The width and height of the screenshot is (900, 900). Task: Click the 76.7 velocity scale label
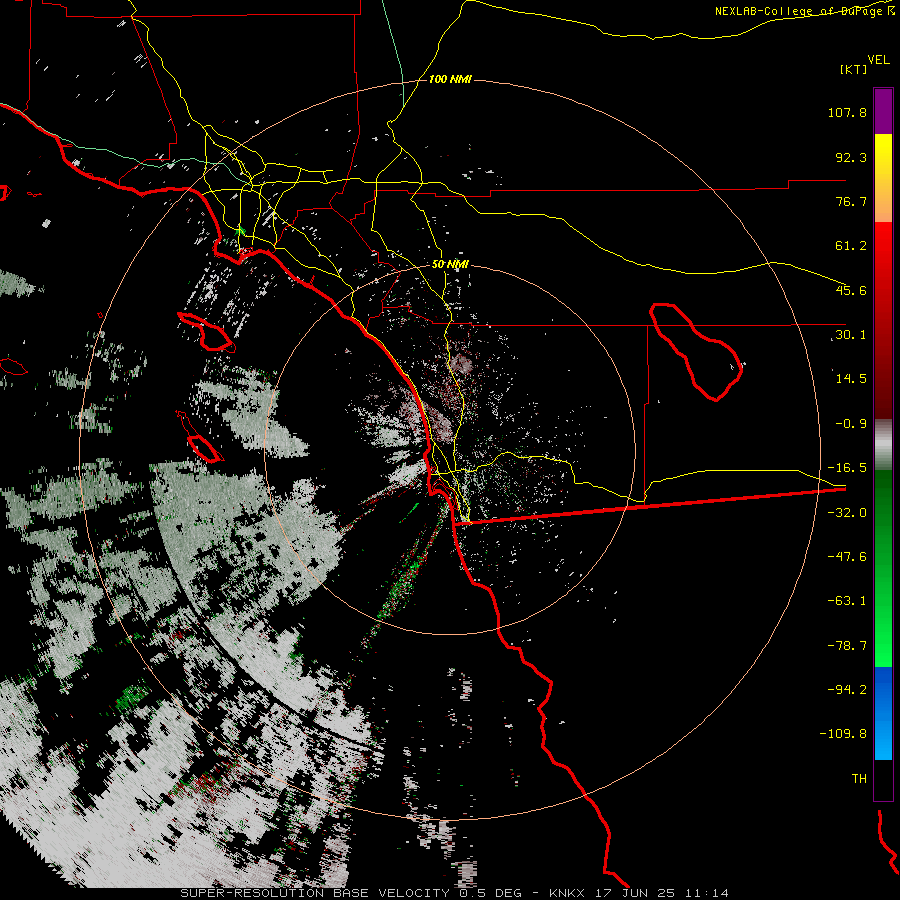click(851, 201)
